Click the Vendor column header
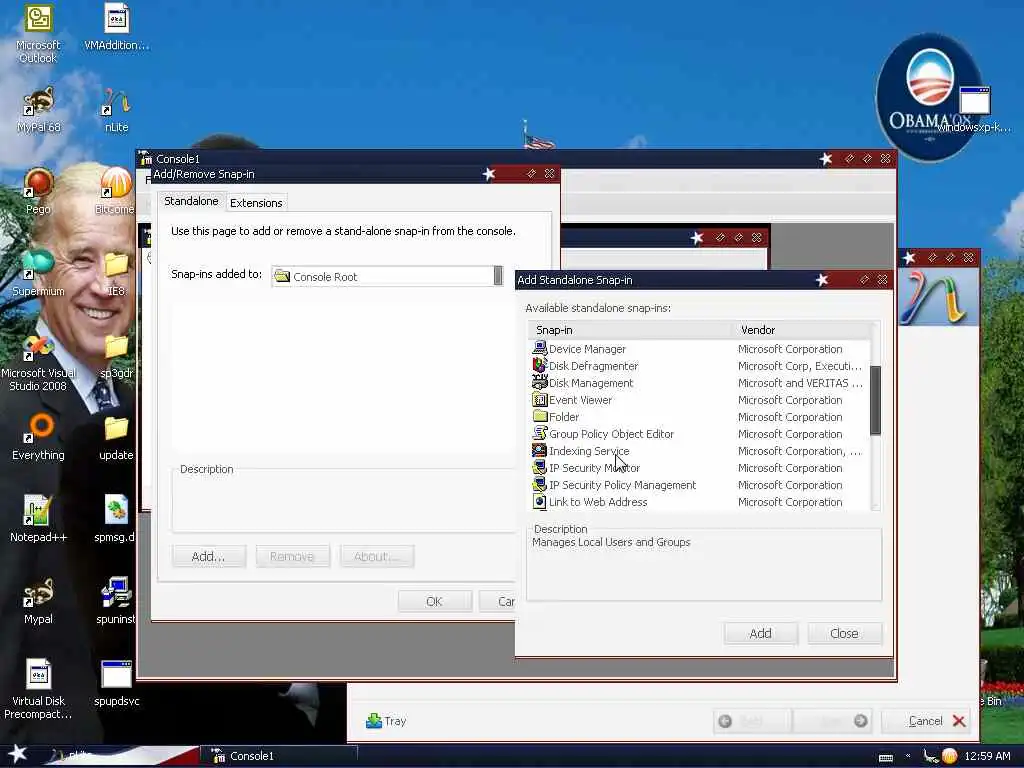The height and width of the screenshot is (768, 1024). (802, 330)
